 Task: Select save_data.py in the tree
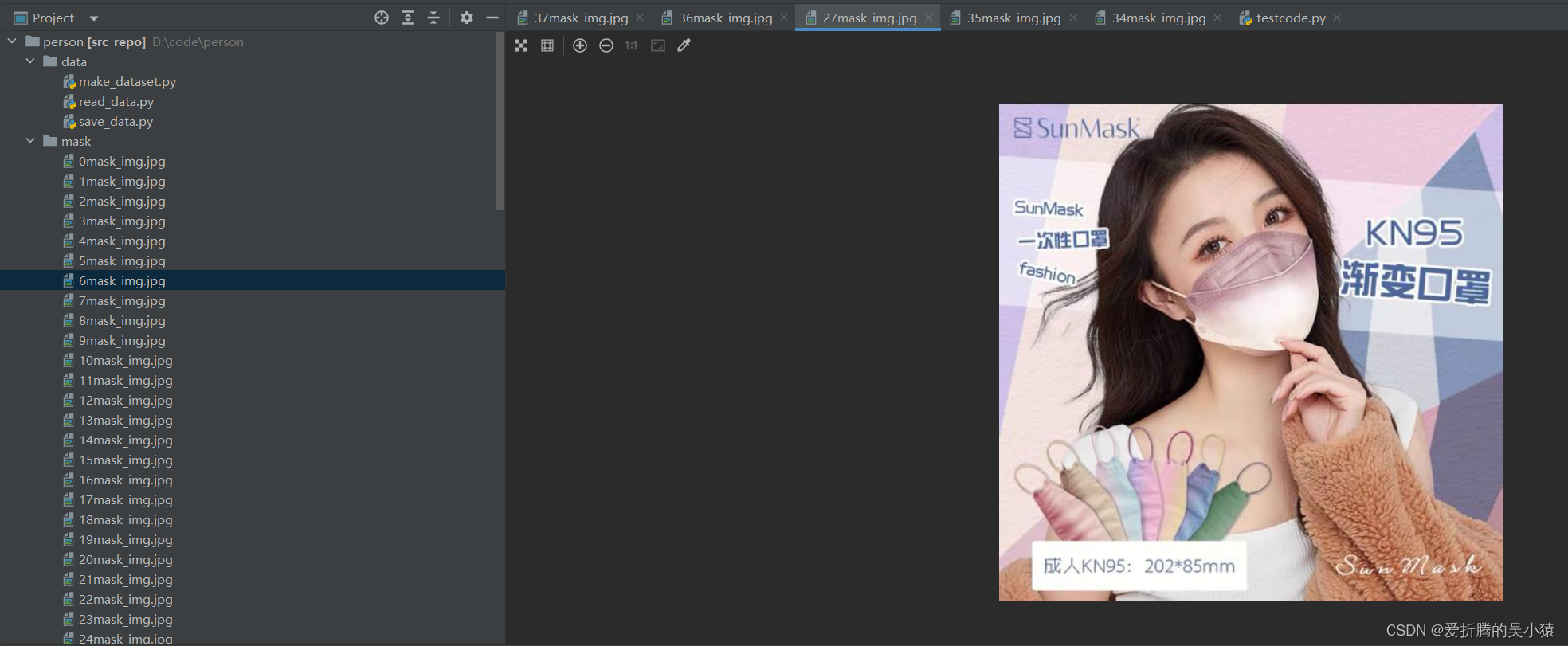[x=116, y=121]
